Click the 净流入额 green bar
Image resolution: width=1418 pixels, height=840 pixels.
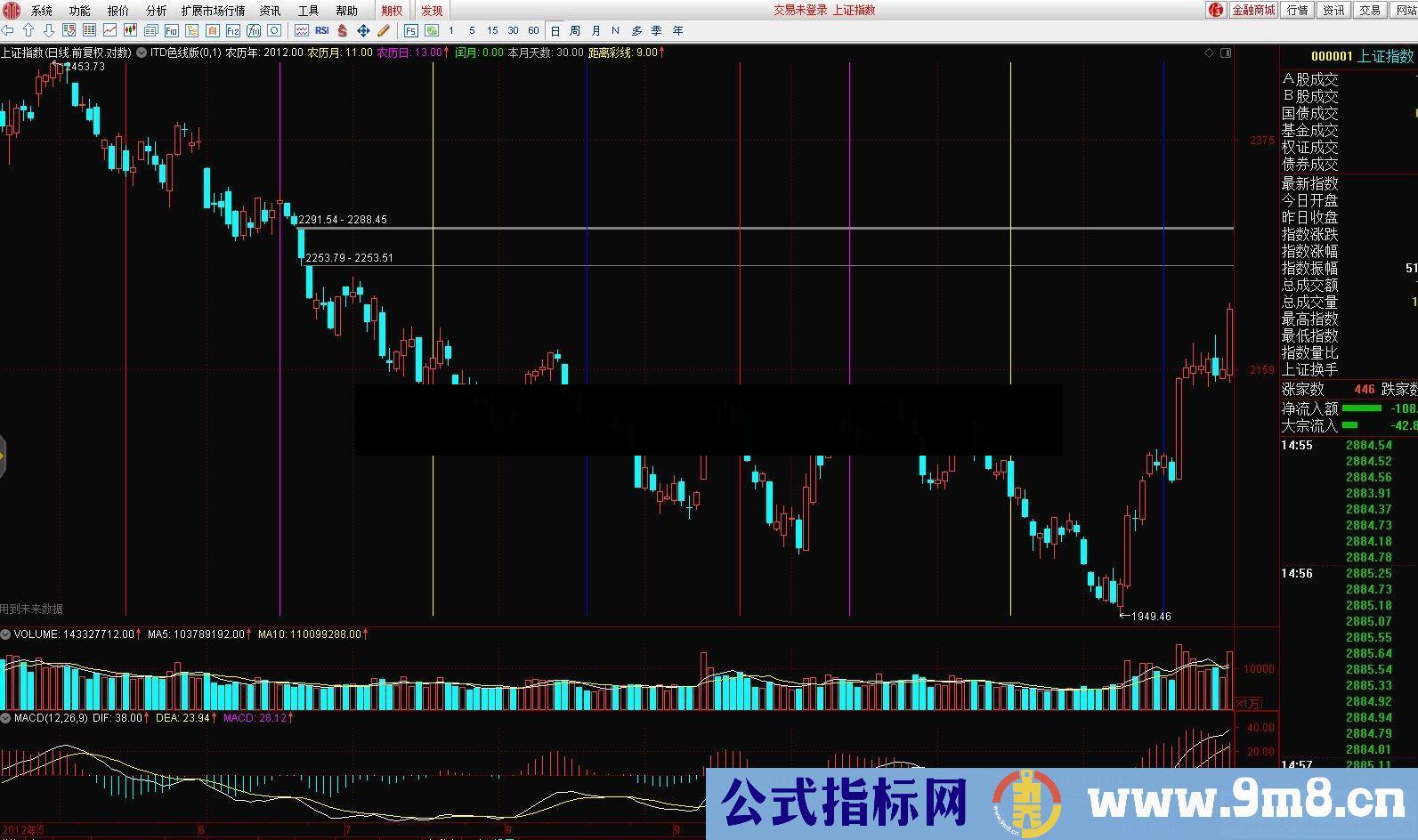1362,408
